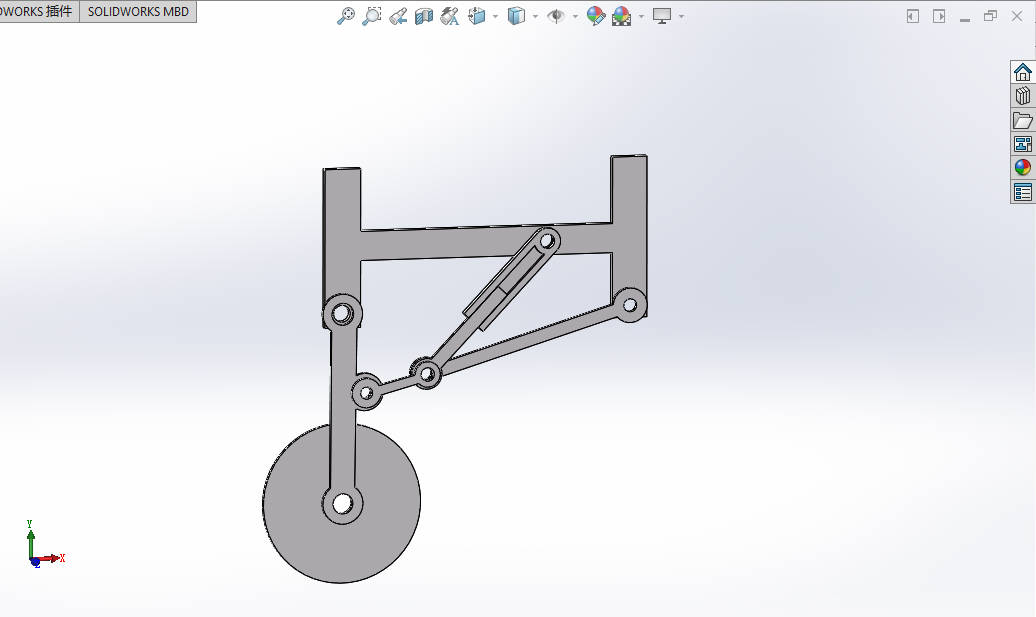The width and height of the screenshot is (1036, 617).
Task: Activate the Zoom to Area tool
Action: click(372, 16)
